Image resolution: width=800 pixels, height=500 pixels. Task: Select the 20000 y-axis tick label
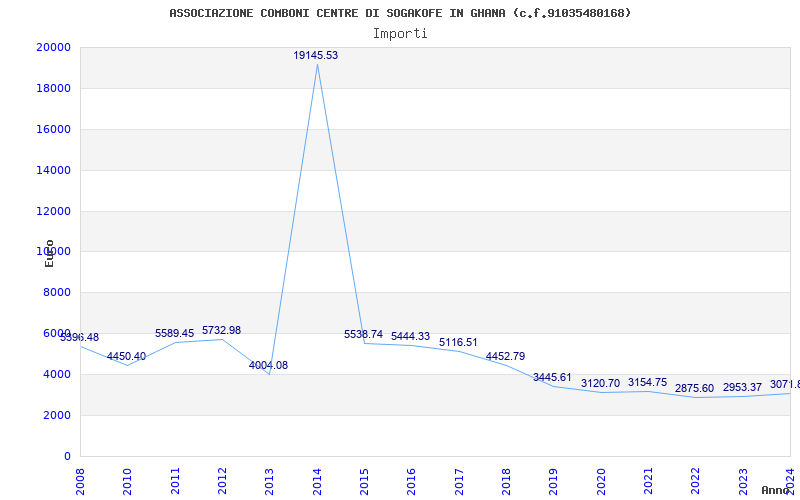click(54, 47)
